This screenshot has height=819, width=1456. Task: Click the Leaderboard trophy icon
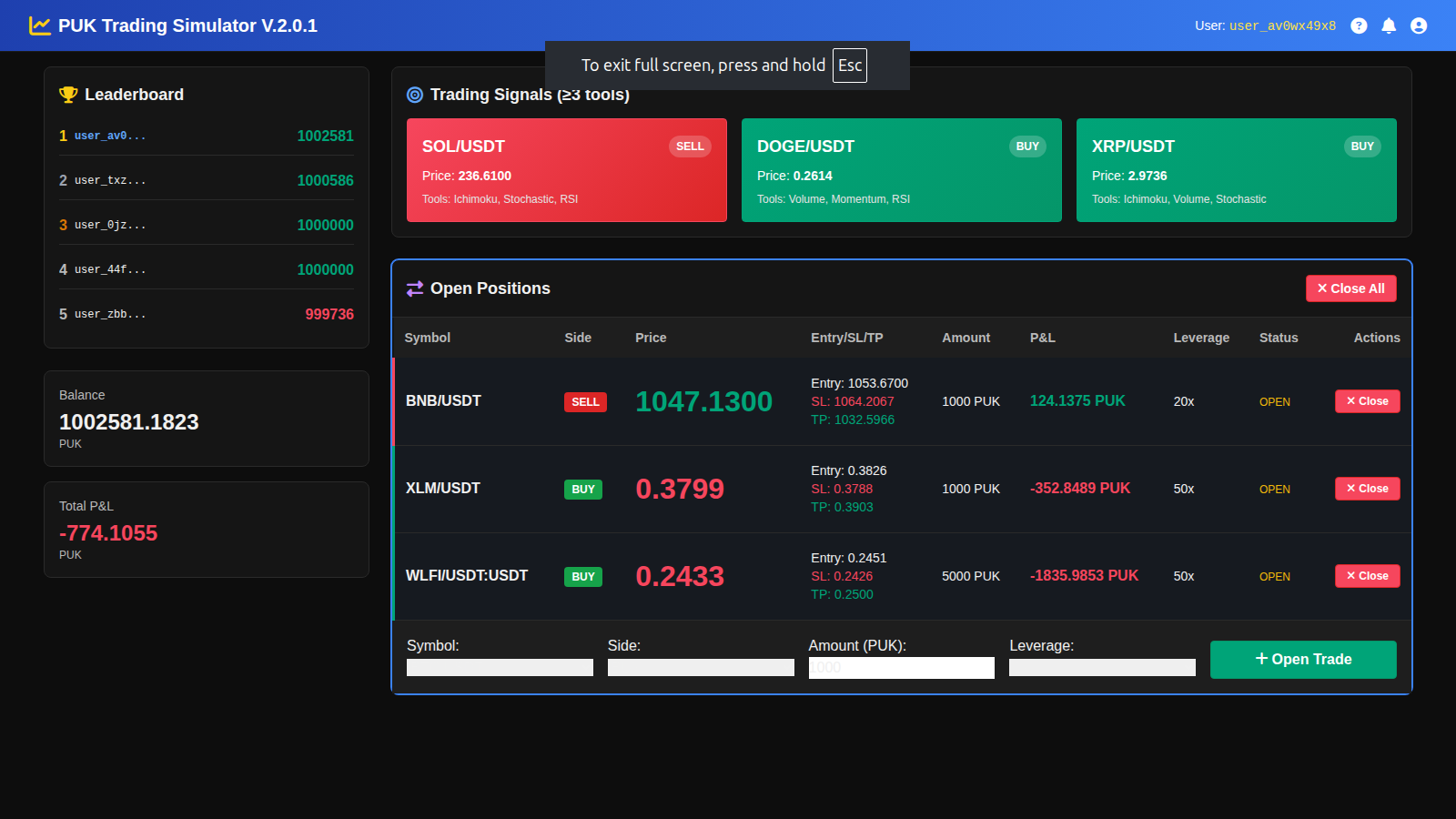68,95
